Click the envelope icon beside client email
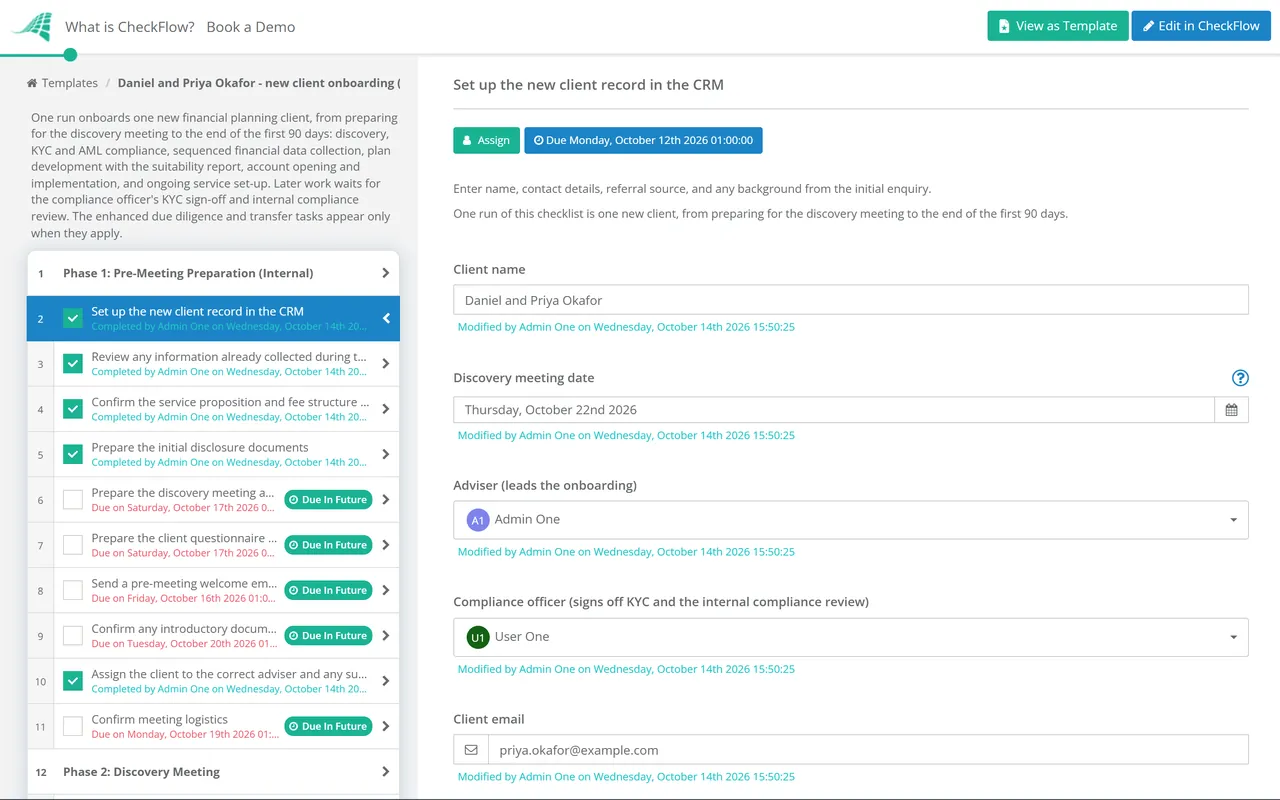The height and width of the screenshot is (800, 1280). point(471,750)
